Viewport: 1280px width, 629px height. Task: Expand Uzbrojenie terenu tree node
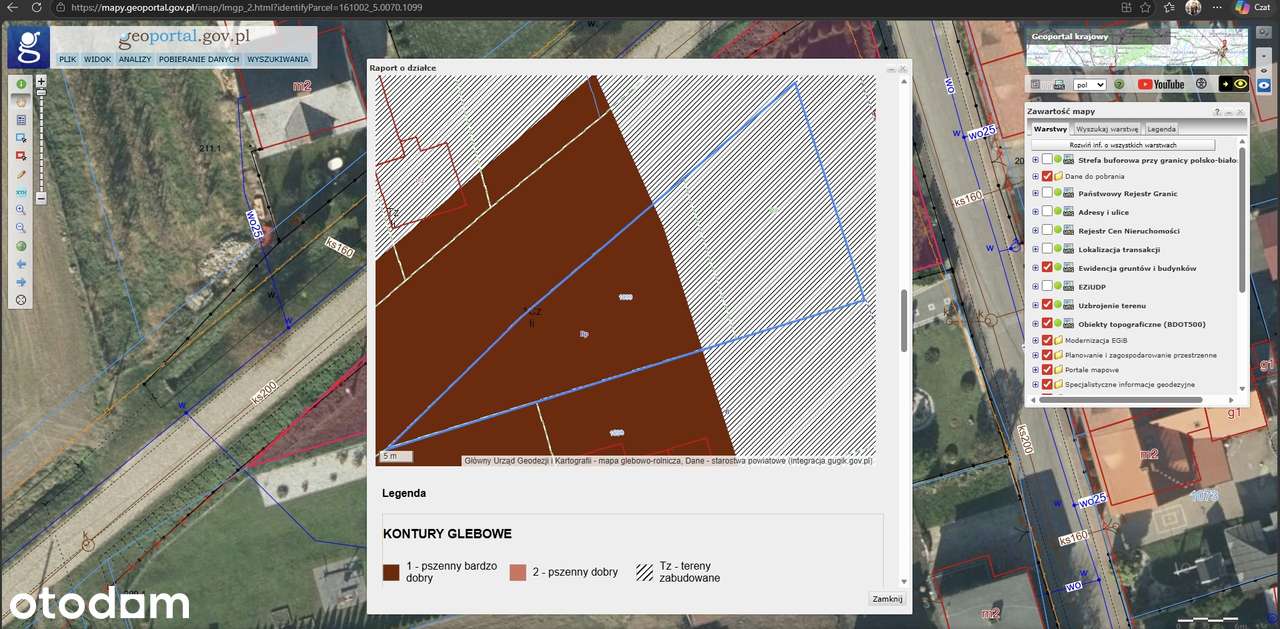point(1035,305)
